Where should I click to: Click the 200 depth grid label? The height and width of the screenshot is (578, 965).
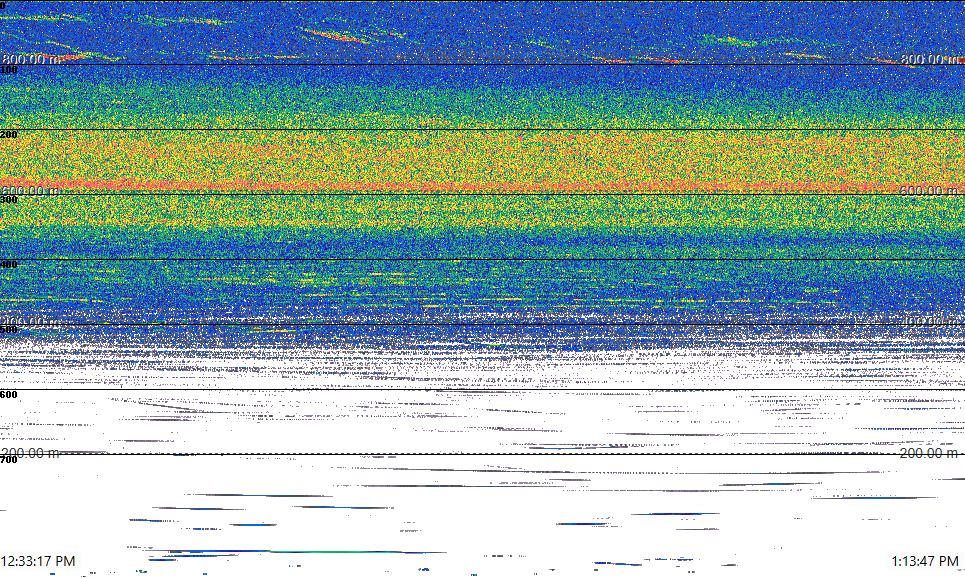coord(9,134)
